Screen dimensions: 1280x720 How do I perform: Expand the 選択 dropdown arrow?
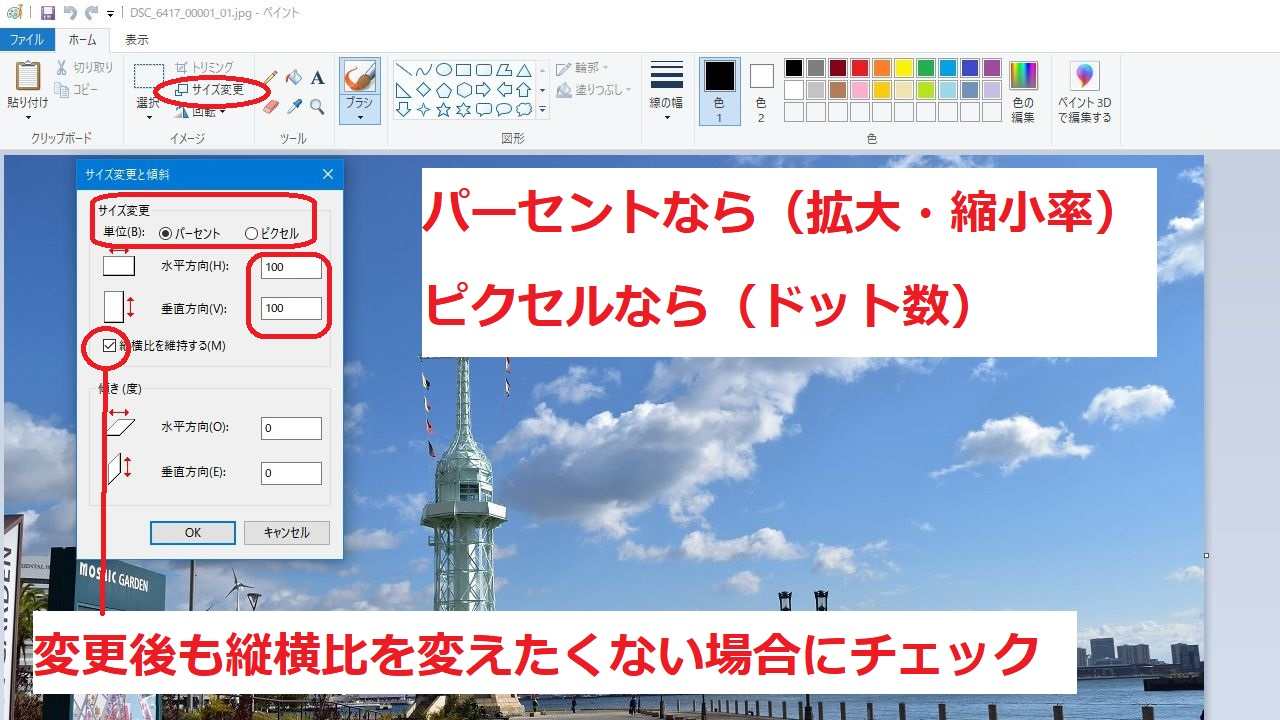tap(149, 117)
